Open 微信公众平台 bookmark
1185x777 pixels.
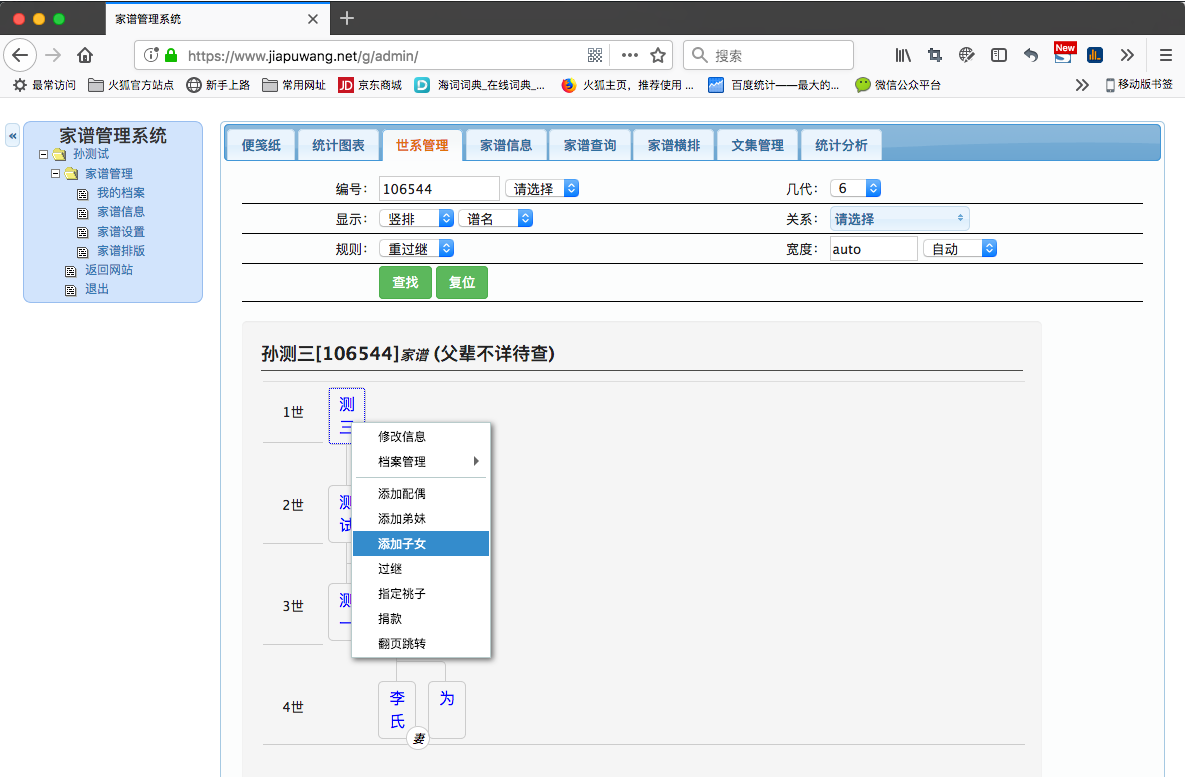[x=898, y=85]
